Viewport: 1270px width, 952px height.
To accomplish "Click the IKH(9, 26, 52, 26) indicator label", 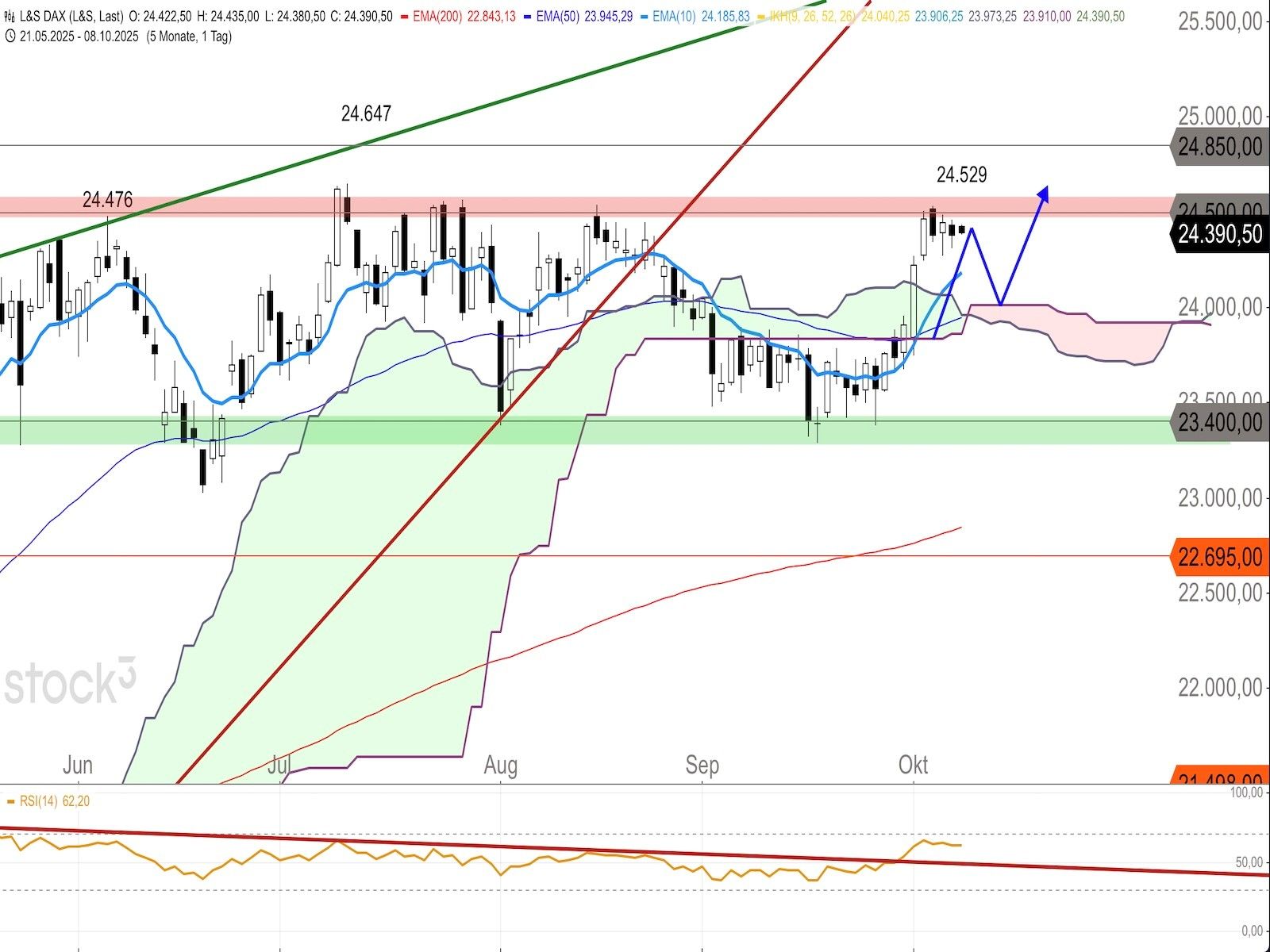I will pyautogui.click(x=809, y=17).
